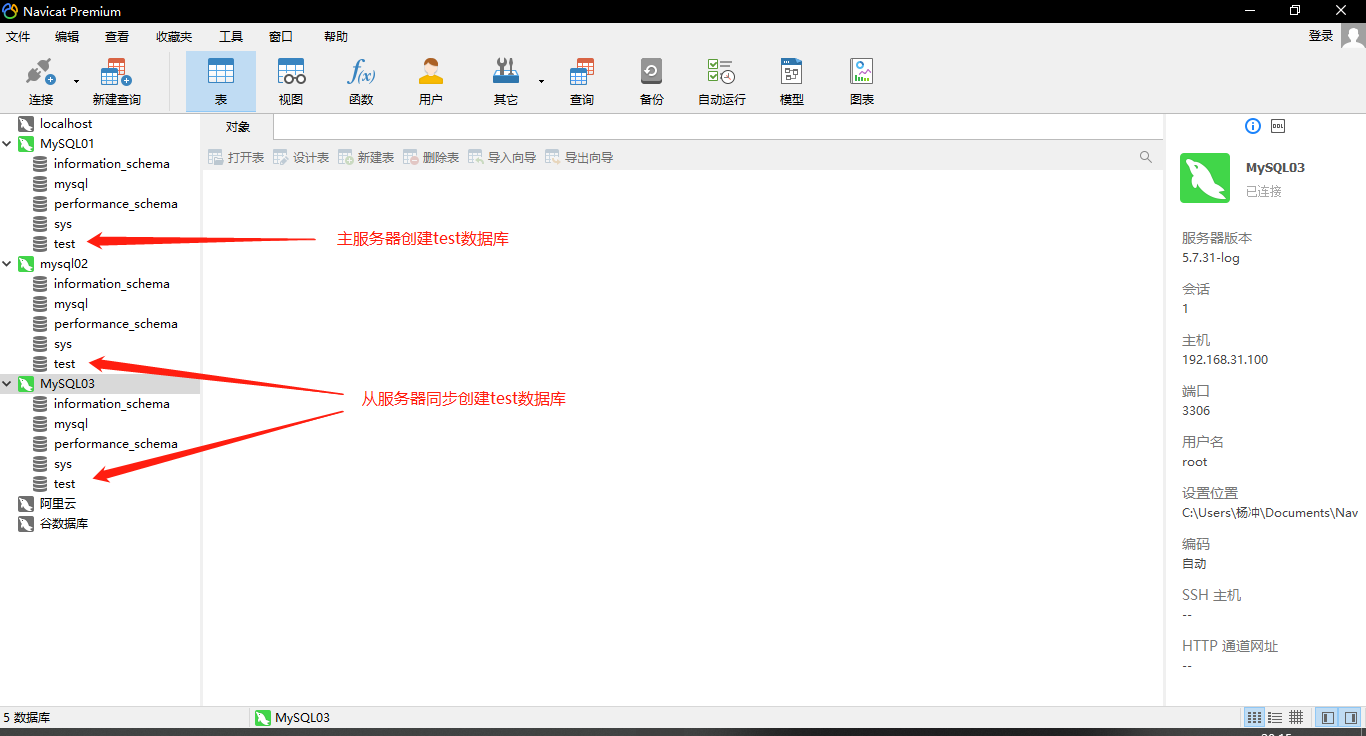Select the mysql02 connection
Screen dimensions: 1366x736
coord(64,264)
